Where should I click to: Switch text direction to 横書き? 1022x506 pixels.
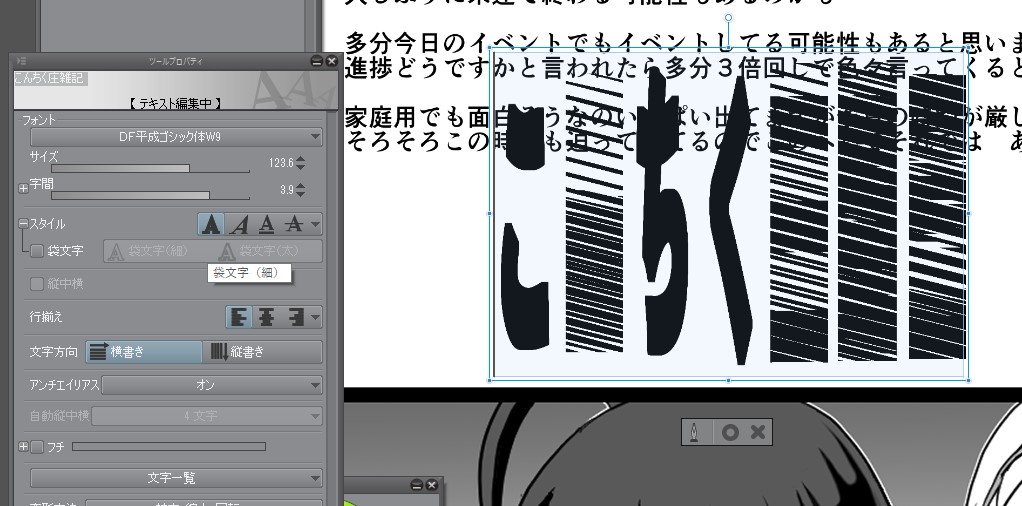[143, 352]
